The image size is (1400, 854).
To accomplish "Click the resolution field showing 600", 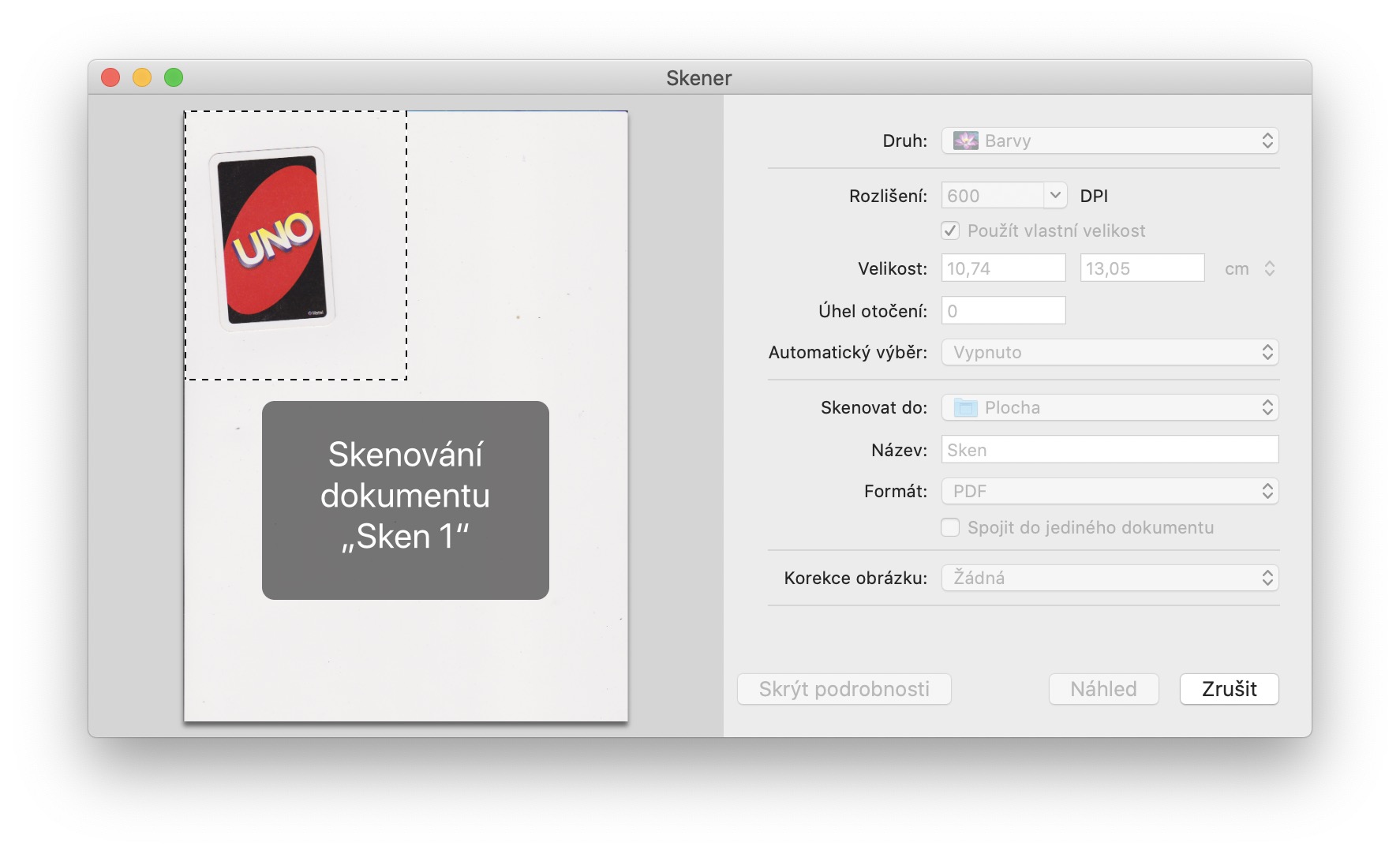I will coord(993,195).
